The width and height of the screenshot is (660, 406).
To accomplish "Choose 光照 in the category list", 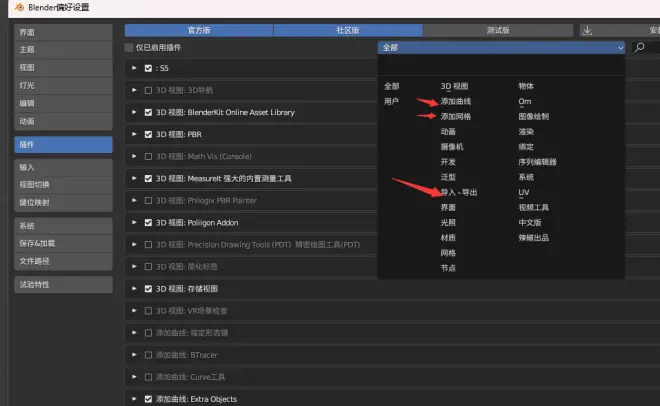I will pos(448,223).
